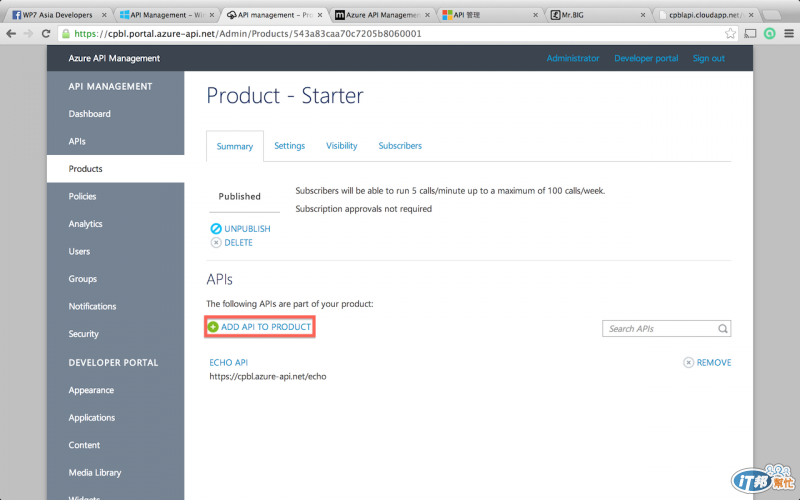This screenshot has height=500, width=800.
Task: Switch to API 管理 browser tab
Action: (x=490, y=15)
